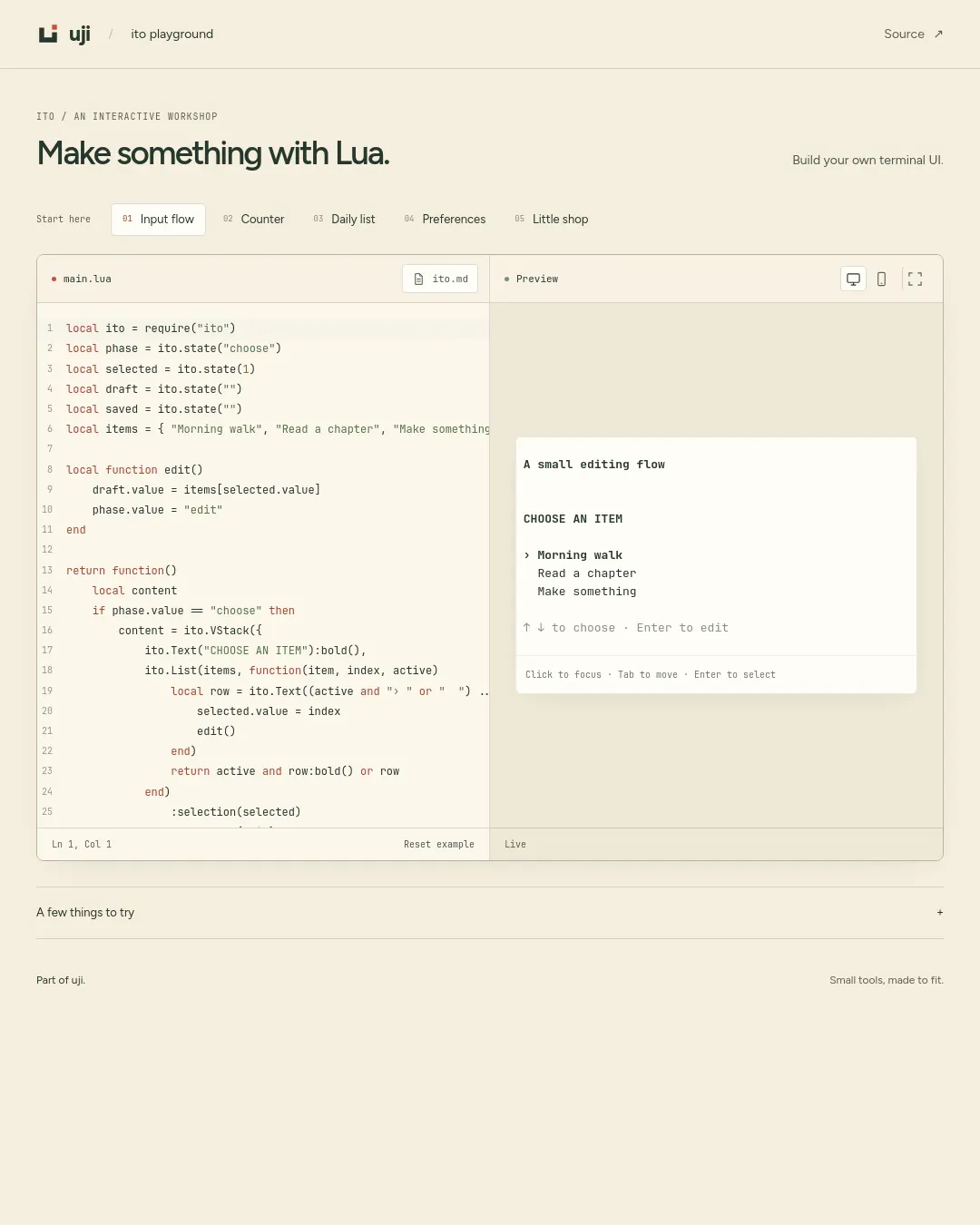
Task: Choose 'Morning walk' in the preview
Action: coord(580,555)
